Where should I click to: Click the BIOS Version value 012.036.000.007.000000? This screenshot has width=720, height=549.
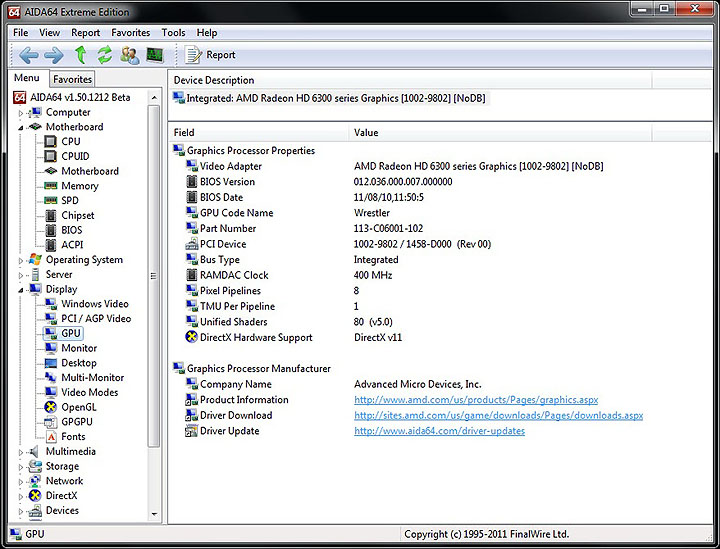point(403,182)
